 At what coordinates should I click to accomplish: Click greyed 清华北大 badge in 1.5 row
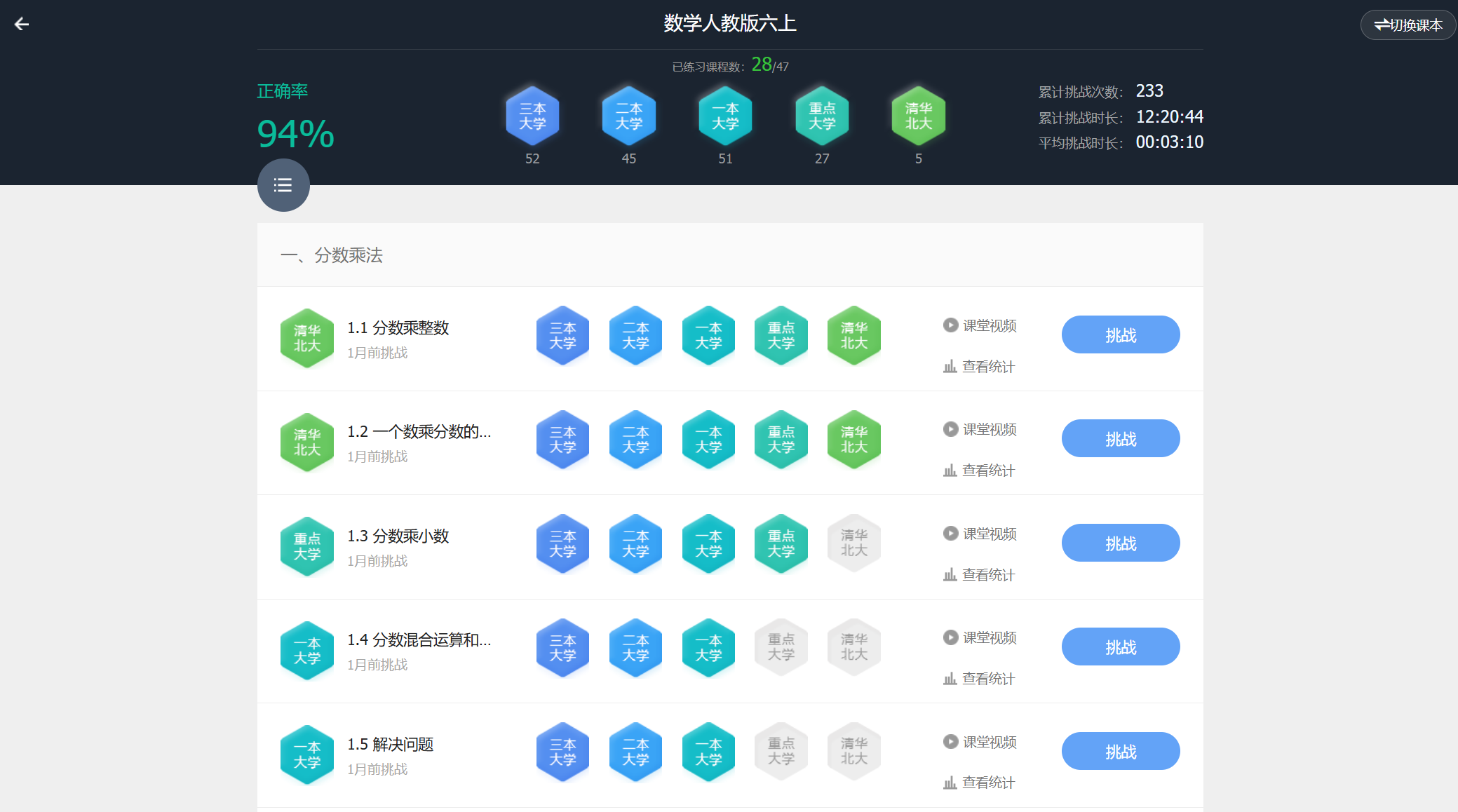854,752
